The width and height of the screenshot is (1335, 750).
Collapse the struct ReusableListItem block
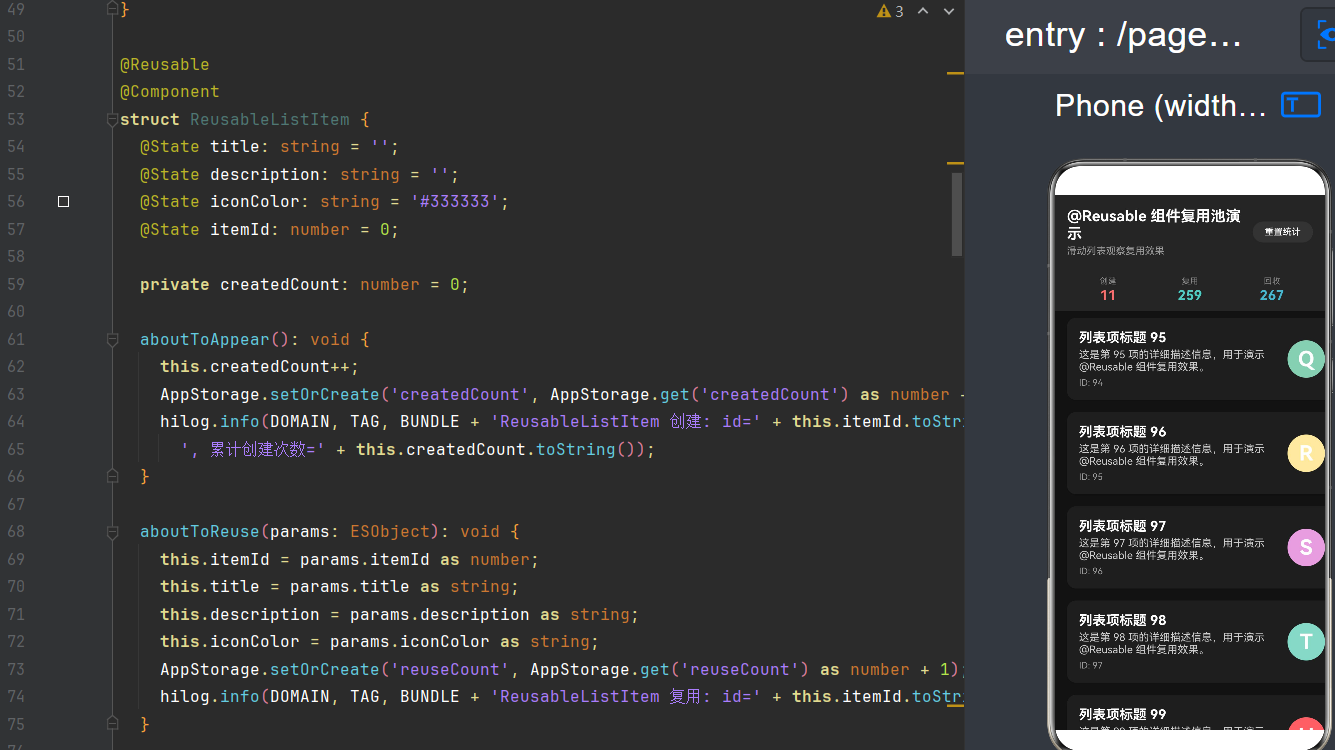point(112,120)
